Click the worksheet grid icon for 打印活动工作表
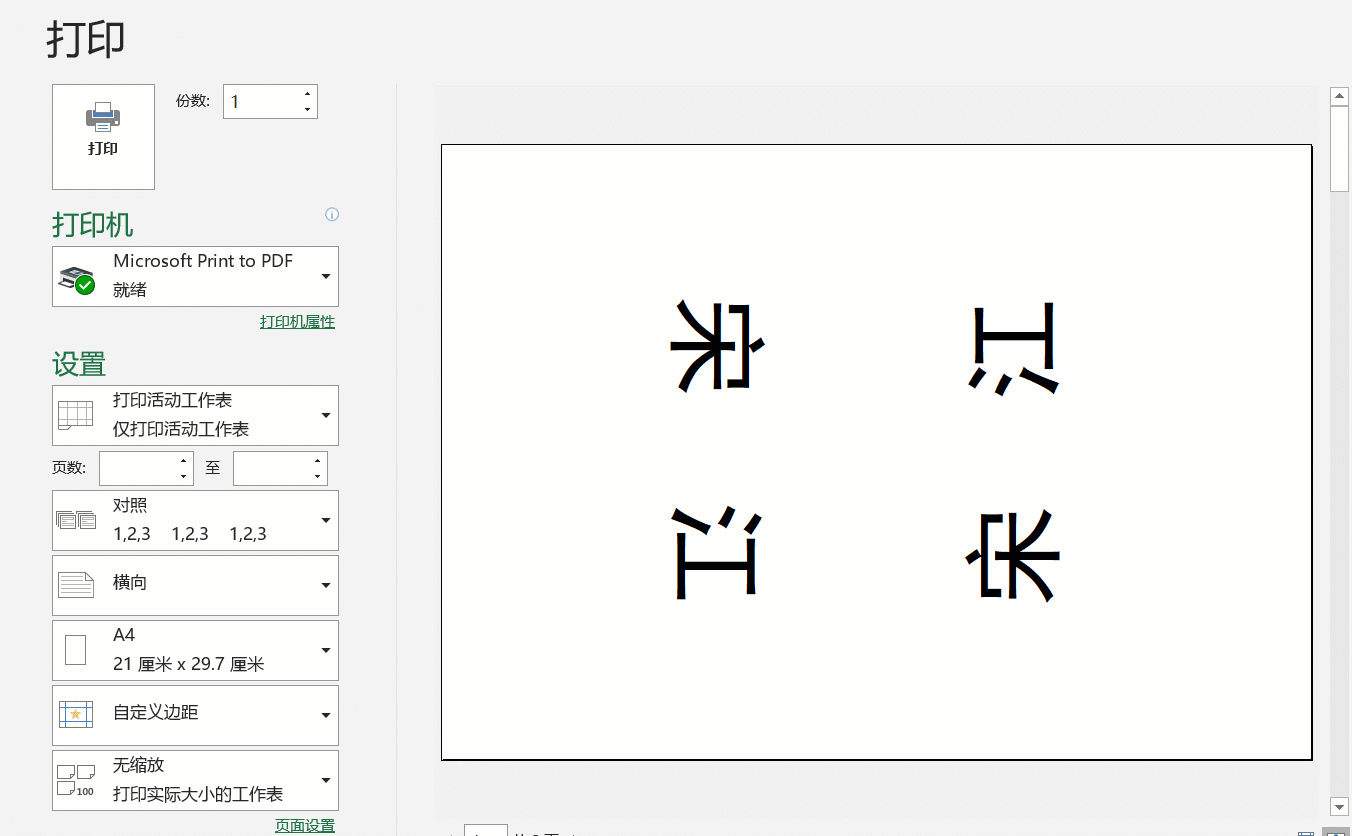 pyautogui.click(x=75, y=415)
